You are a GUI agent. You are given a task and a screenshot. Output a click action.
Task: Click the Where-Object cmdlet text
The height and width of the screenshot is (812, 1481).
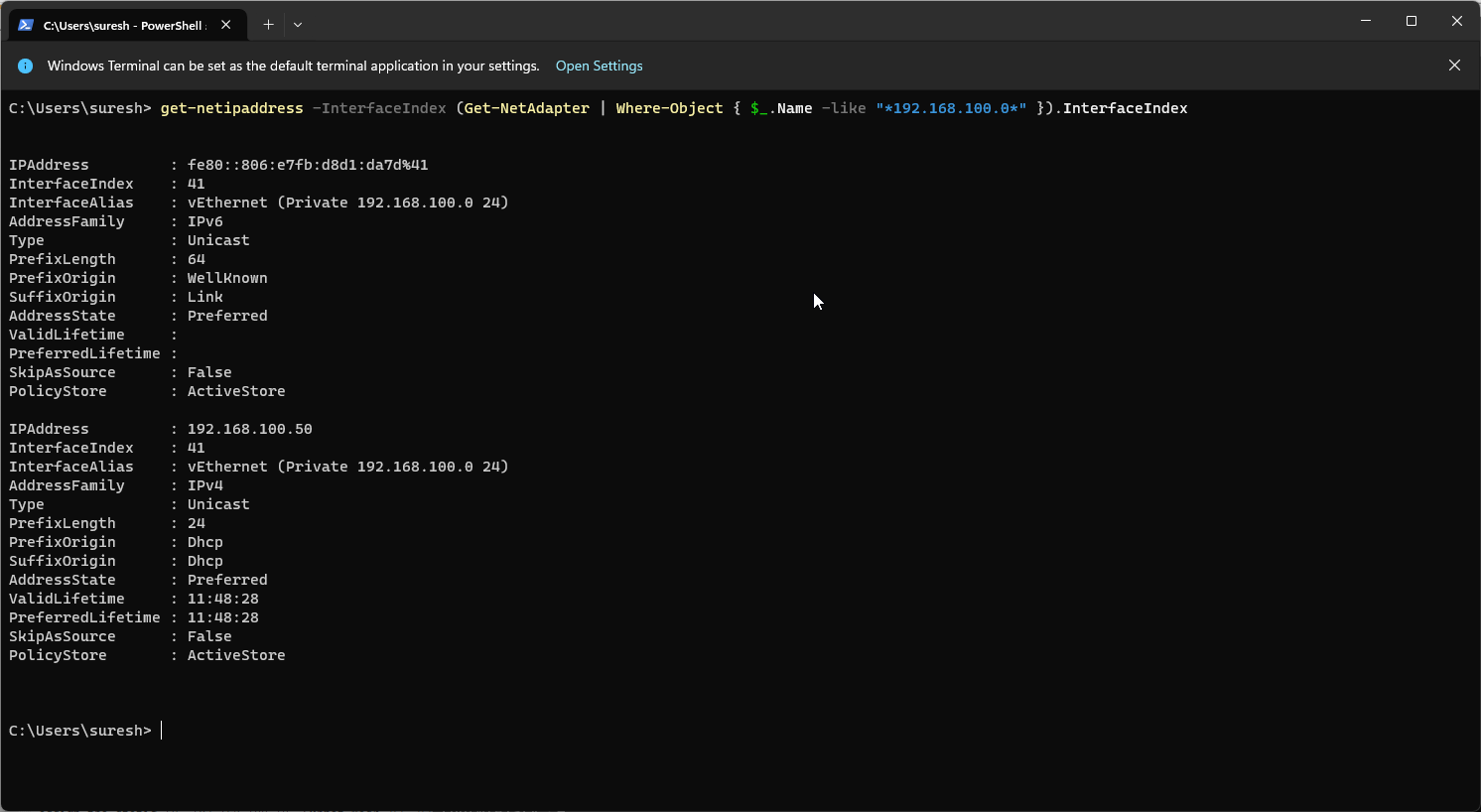pos(670,108)
